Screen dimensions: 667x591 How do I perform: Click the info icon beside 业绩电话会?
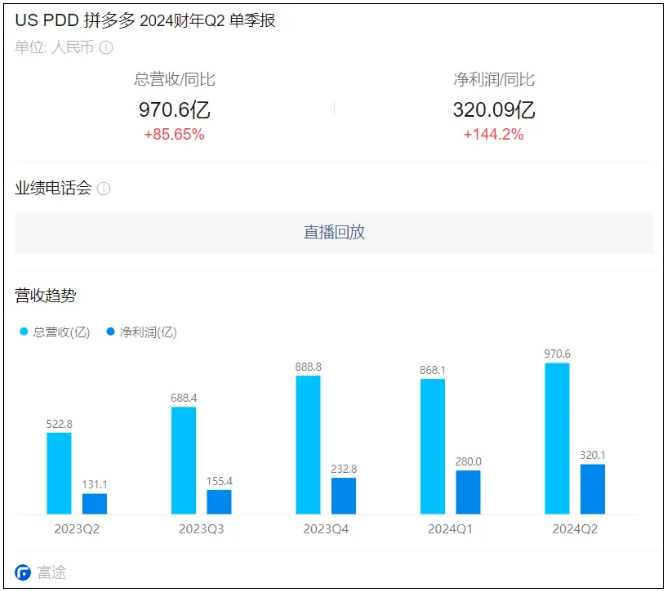(104, 188)
